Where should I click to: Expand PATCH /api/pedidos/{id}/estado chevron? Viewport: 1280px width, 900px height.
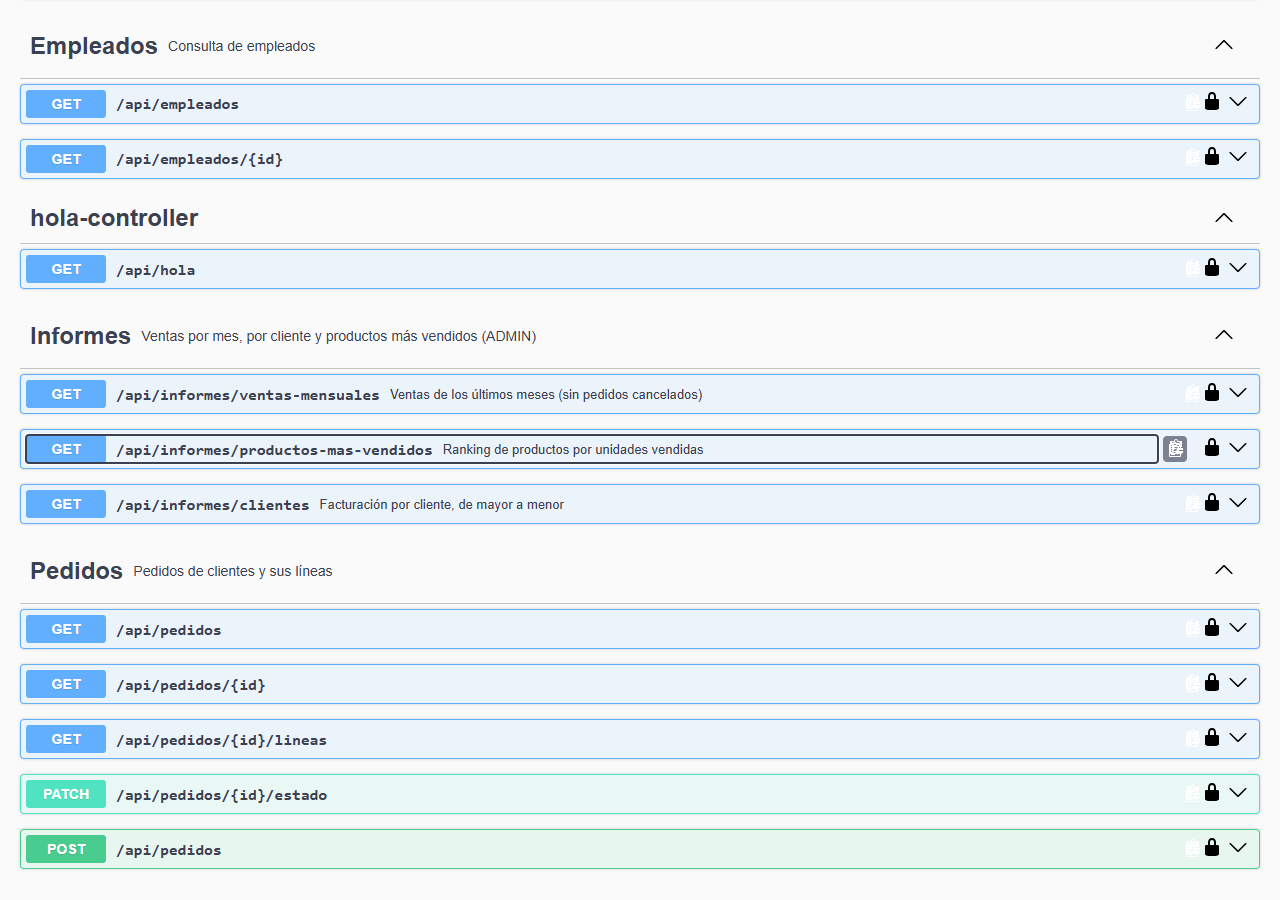[x=1238, y=792]
